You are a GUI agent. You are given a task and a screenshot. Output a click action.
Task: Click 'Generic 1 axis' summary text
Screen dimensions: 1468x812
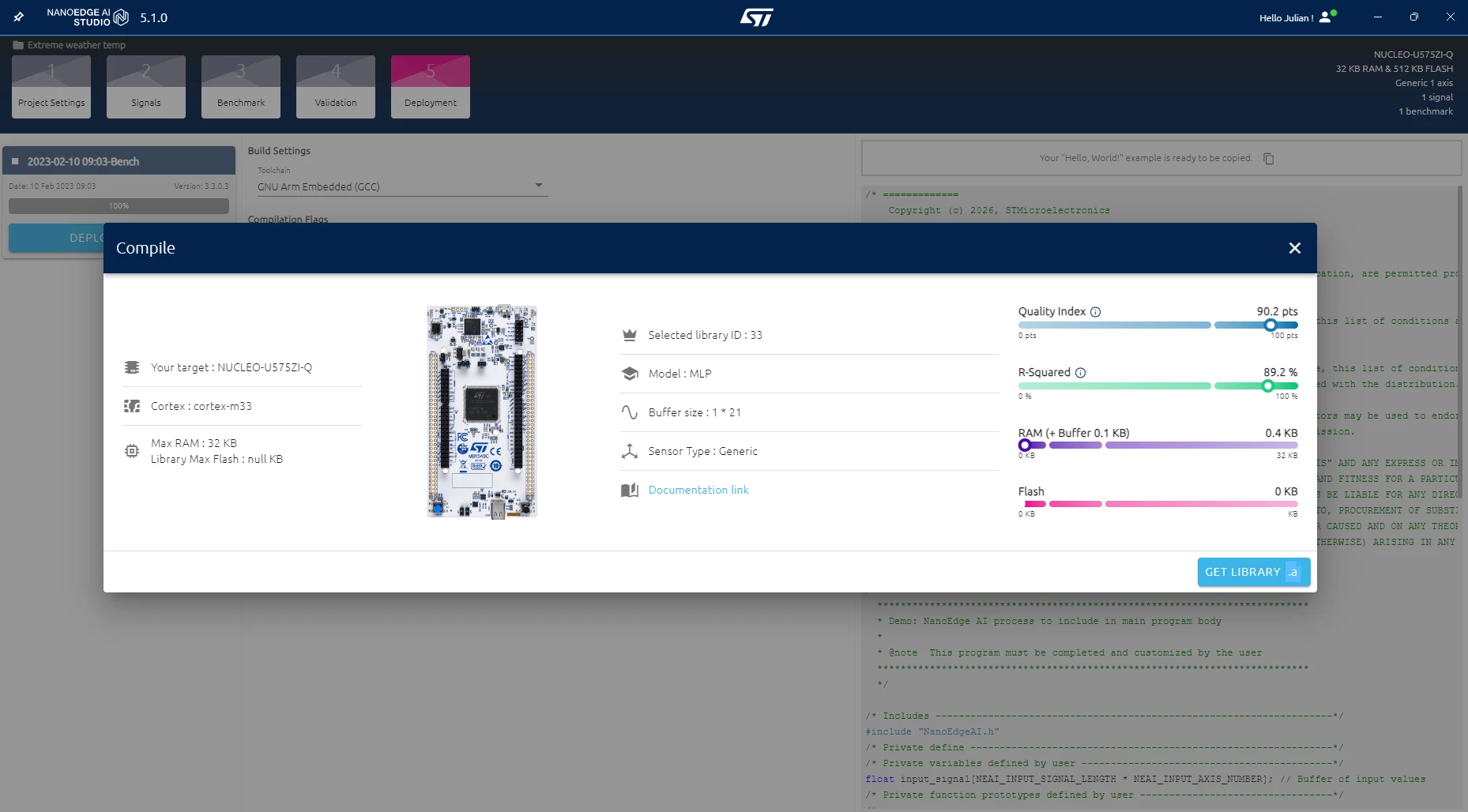pyautogui.click(x=1424, y=83)
